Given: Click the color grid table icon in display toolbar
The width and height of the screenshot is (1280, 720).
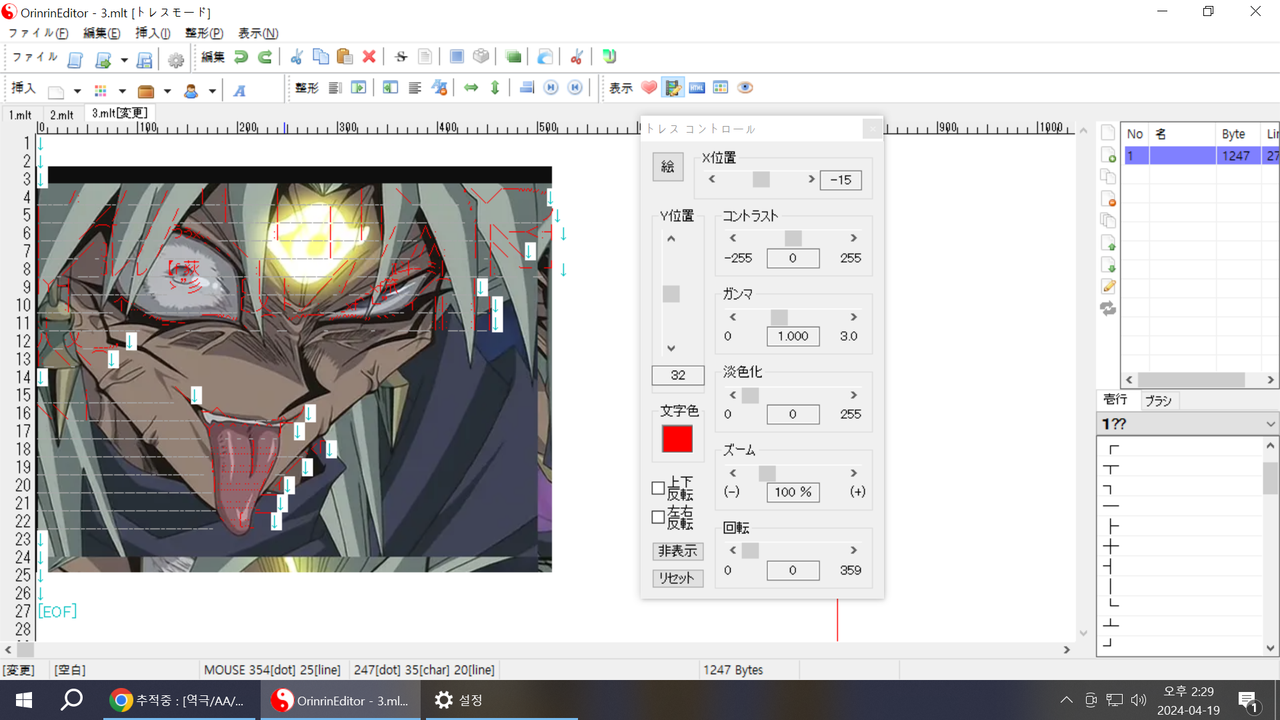Looking at the screenshot, I should pyautogui.click(x=721, y=88).
